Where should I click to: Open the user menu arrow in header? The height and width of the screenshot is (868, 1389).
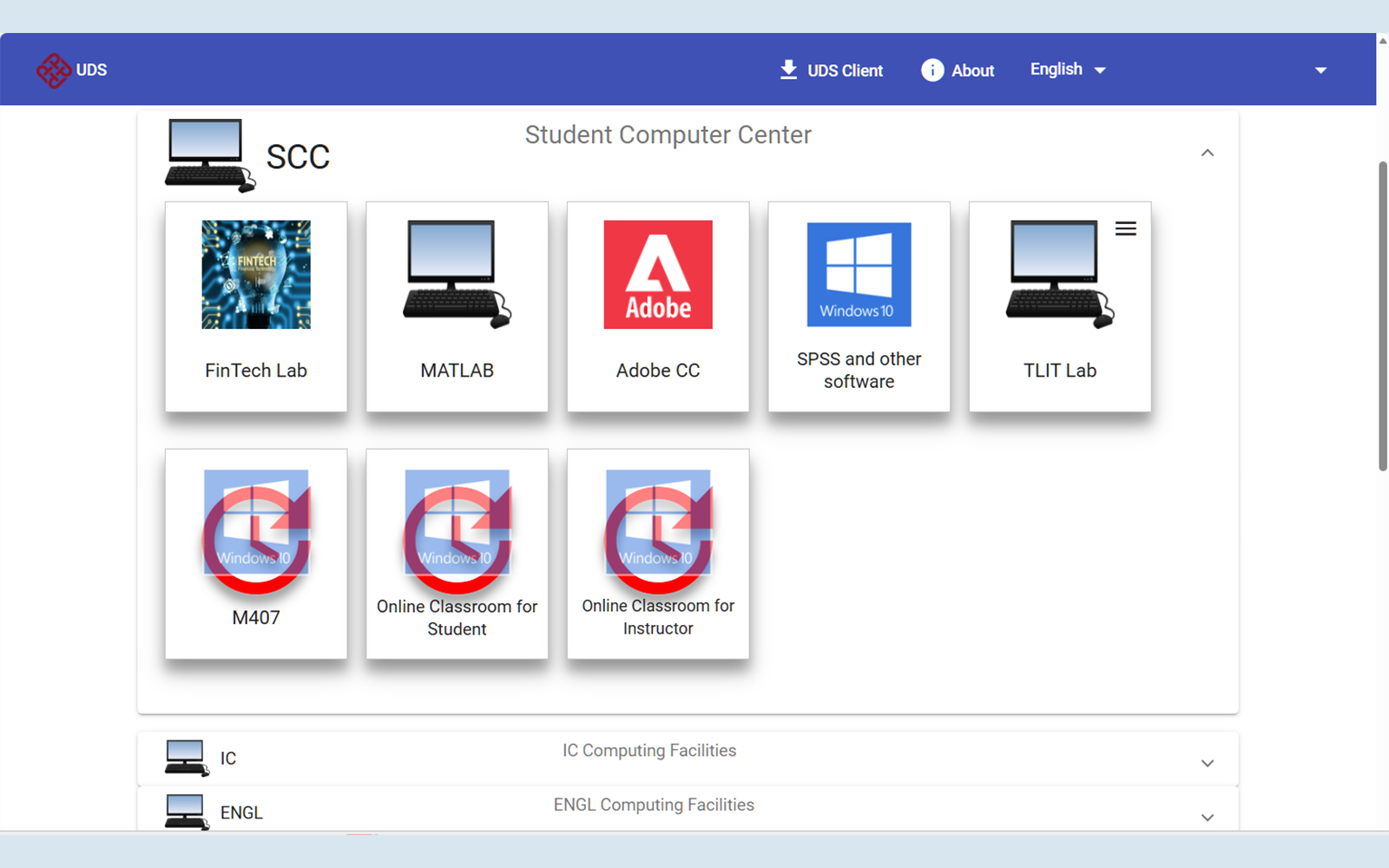click(1320, 70)
